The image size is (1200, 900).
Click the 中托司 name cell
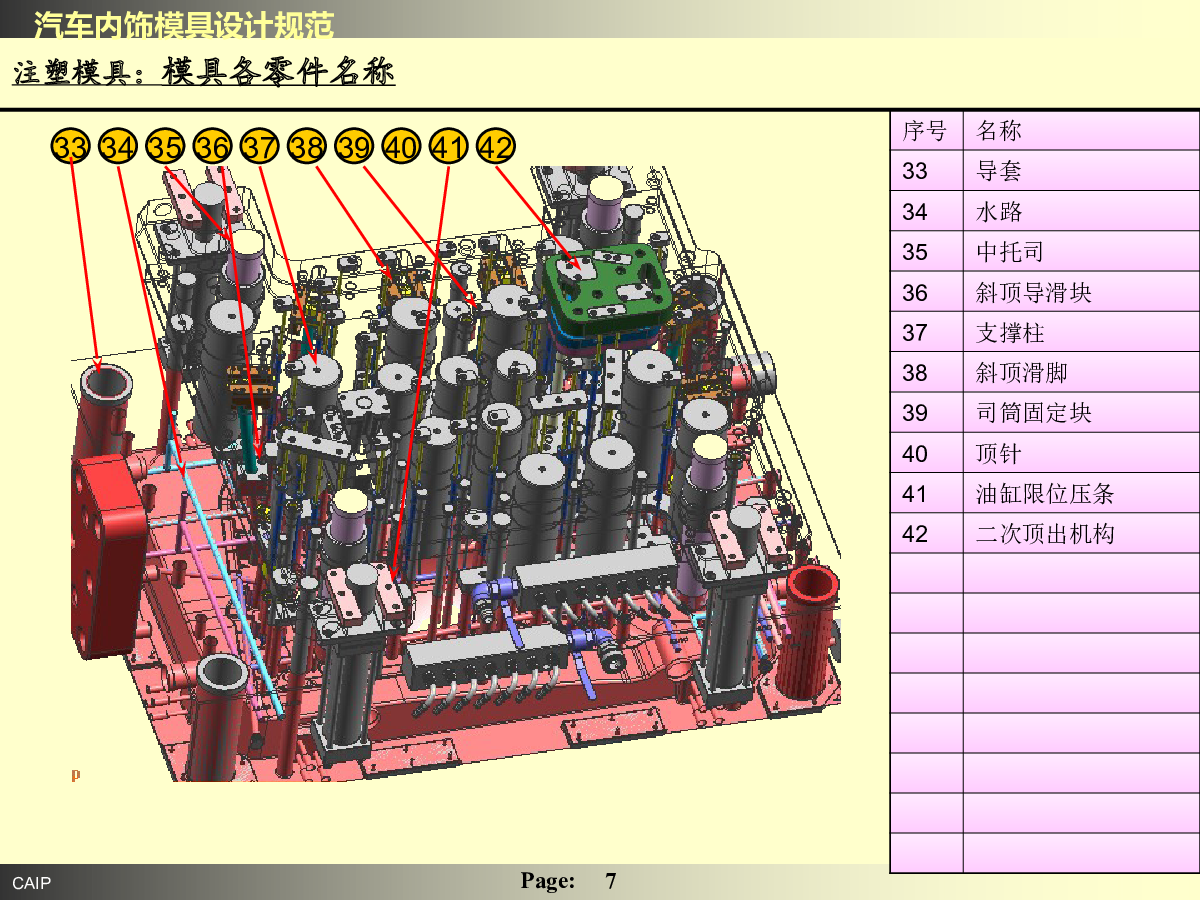(x=1081, y=251)
